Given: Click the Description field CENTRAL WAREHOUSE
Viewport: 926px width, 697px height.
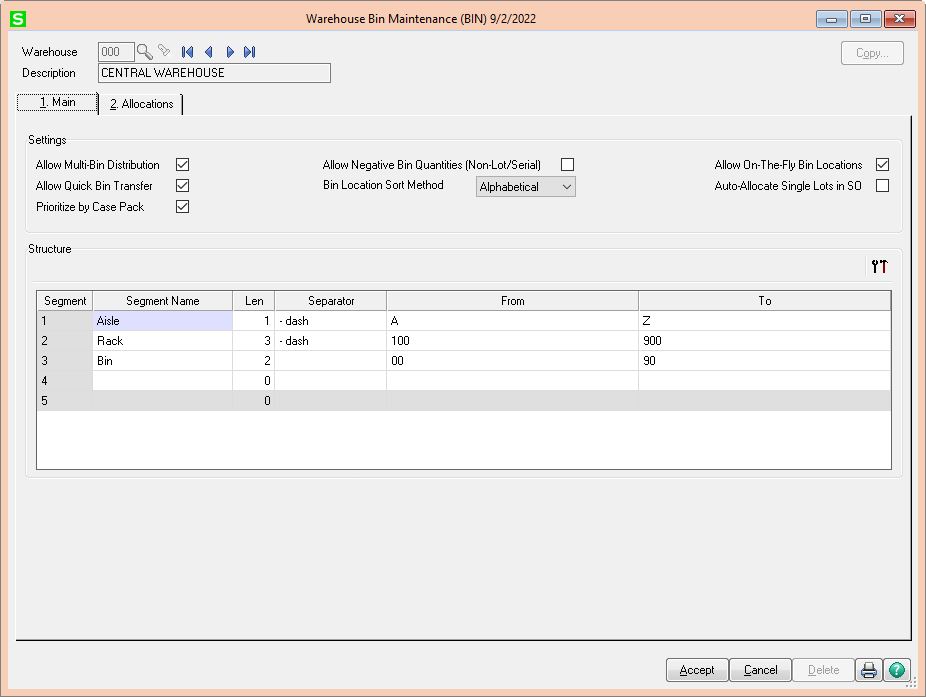Looking at the screenshot, I should click(214, 73).
